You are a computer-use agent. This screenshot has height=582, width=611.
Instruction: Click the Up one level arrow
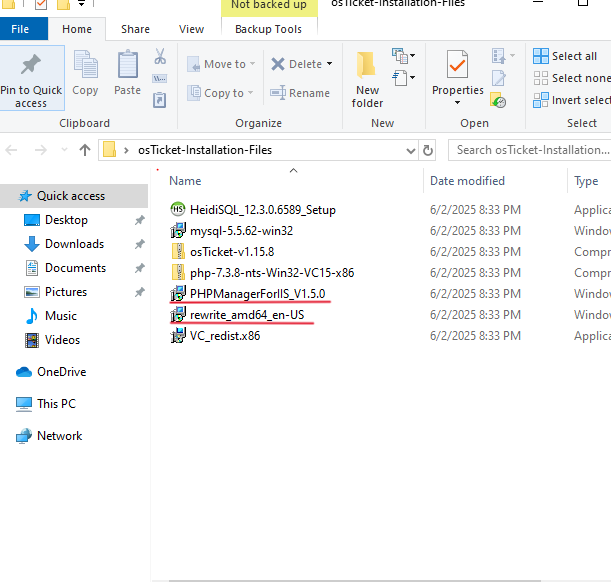pyautogui.click(x=85, y=150)
